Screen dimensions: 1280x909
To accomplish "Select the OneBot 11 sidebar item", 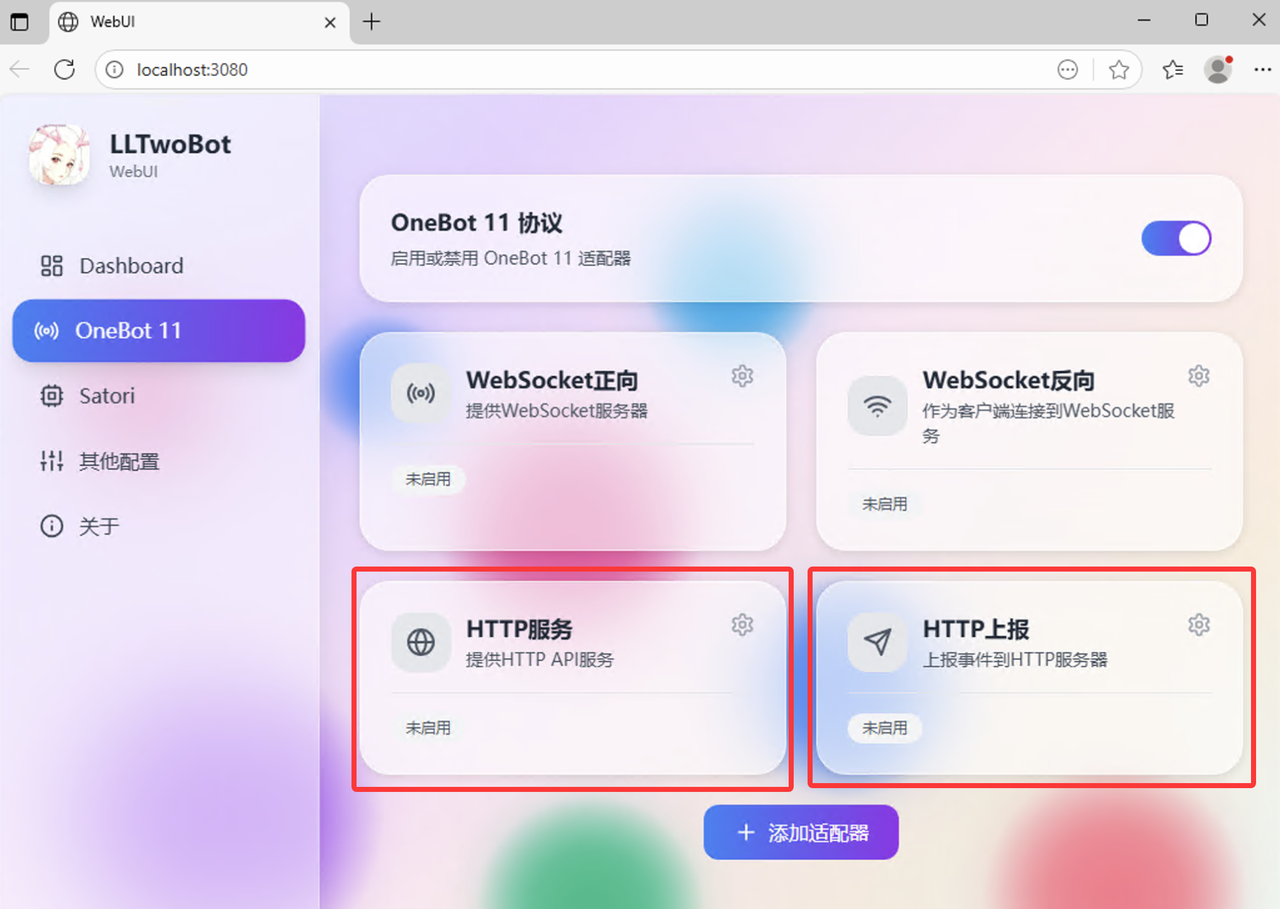I will (158, 331).
